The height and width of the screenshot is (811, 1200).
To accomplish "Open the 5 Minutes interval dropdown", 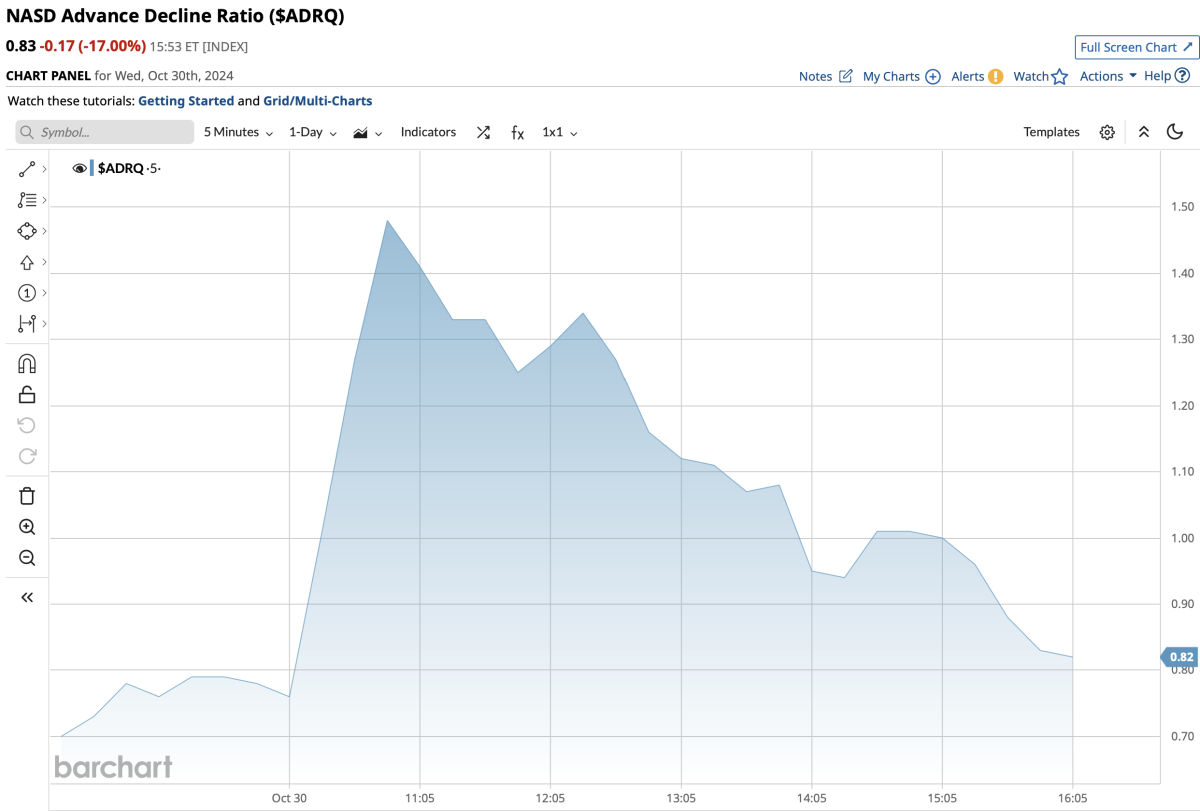I will pos(238,132).
